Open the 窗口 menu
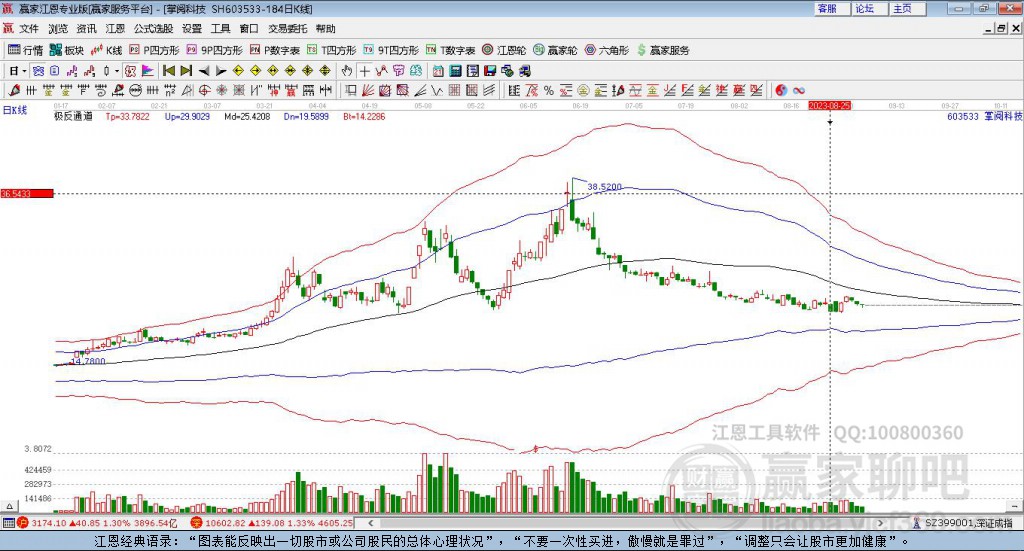Viewport: 1024px width, 551px height. click(x=249, y=29)
